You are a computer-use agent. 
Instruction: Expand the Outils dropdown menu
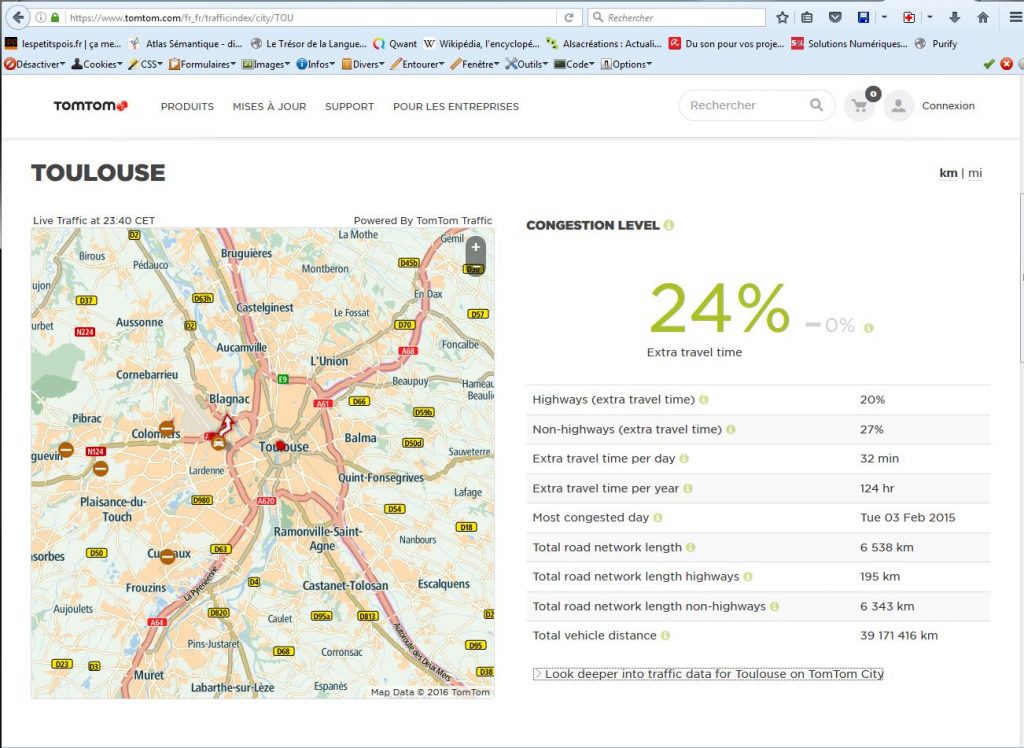(x=527, y=64)
